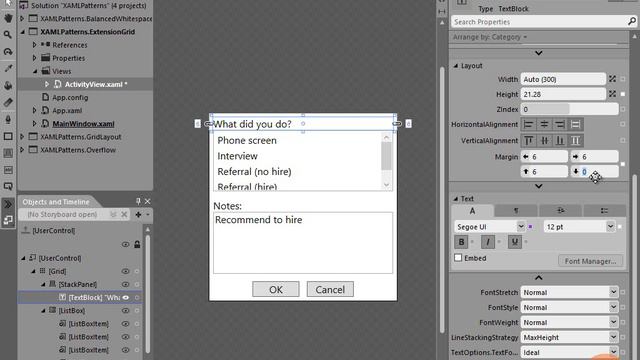The height and width of the screenshot is (360, 640).
Task: Open the Assets double-chevron button
Action: (x=8, y=204)
